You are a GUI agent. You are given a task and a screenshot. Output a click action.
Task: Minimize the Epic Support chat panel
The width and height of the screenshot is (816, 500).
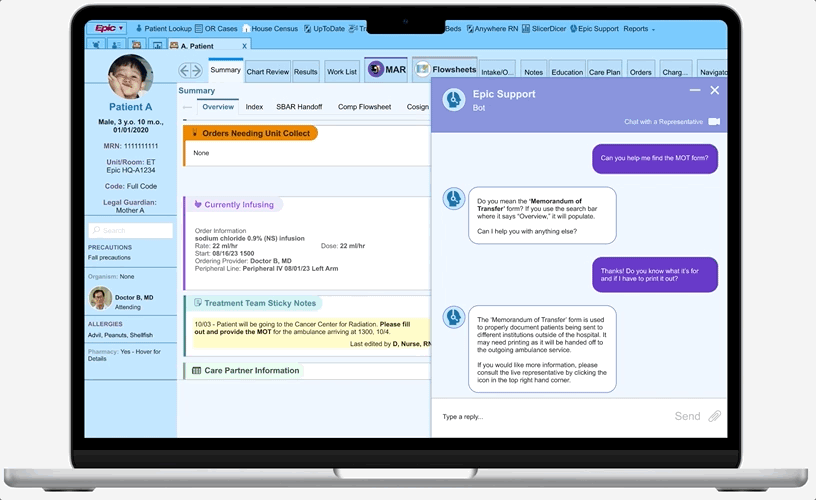[695, 91]
